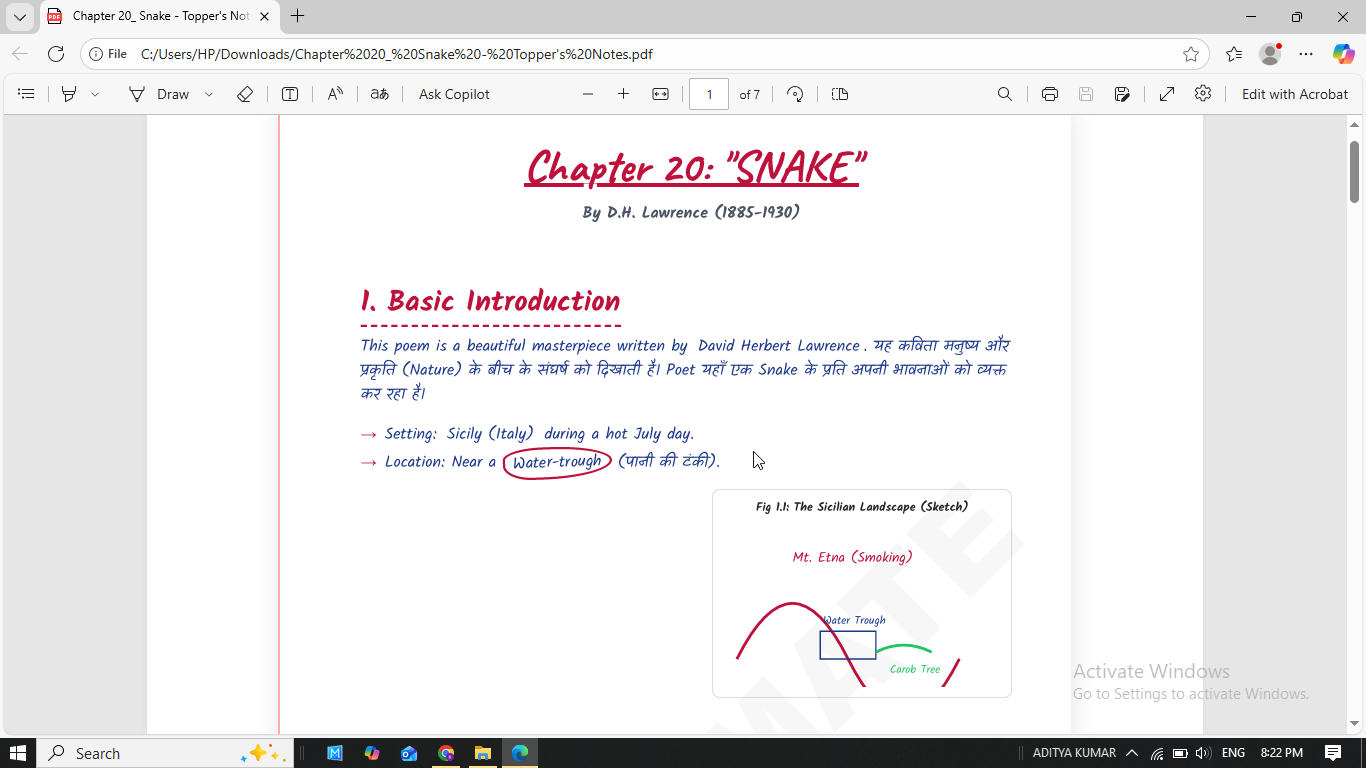The height and width of the screenshot is (768, 1366).
Task: Start Read aloud from the PDF toolbar
Action: click(335, 94)
